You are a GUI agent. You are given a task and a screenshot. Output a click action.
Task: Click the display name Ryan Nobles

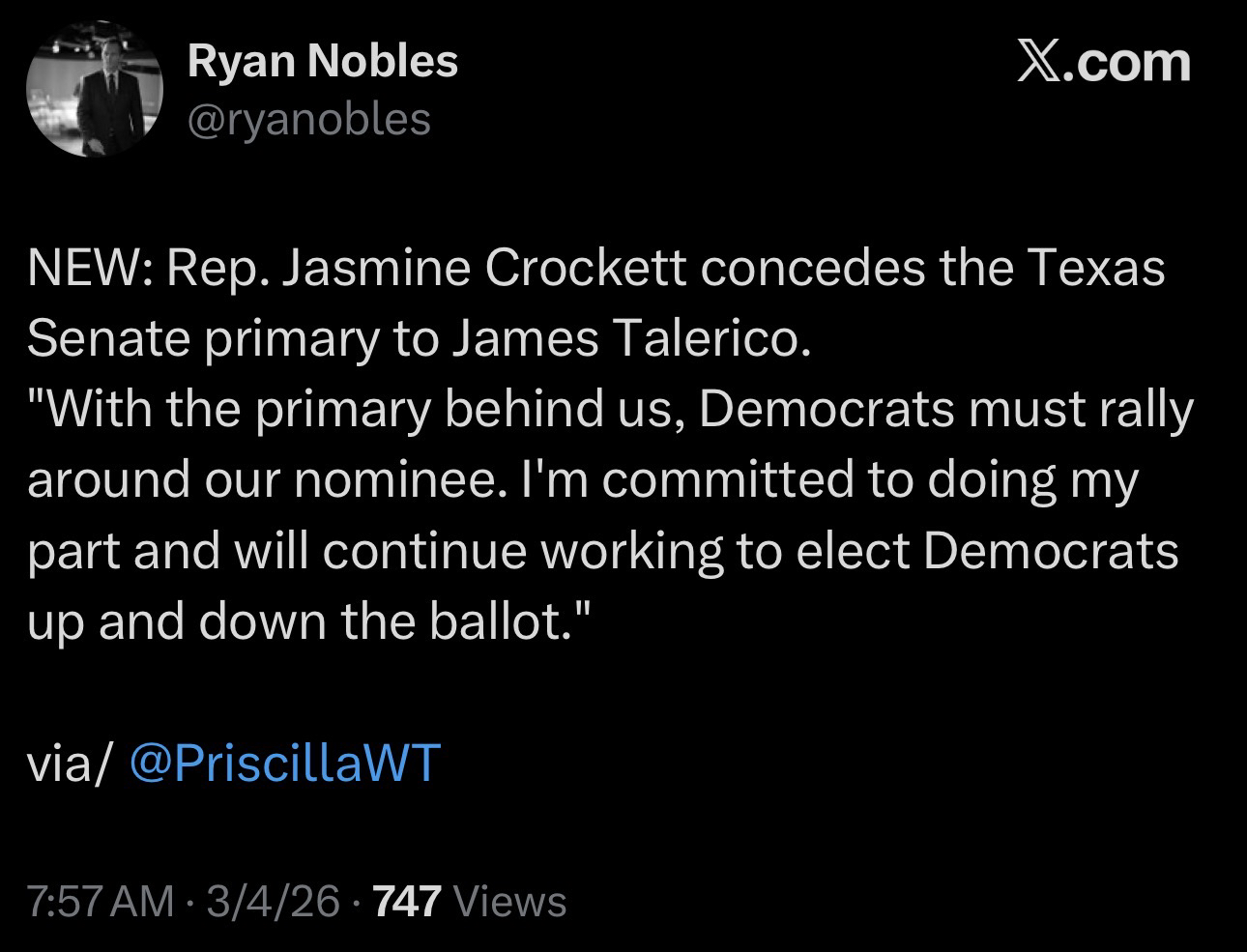tap(322, 62)
